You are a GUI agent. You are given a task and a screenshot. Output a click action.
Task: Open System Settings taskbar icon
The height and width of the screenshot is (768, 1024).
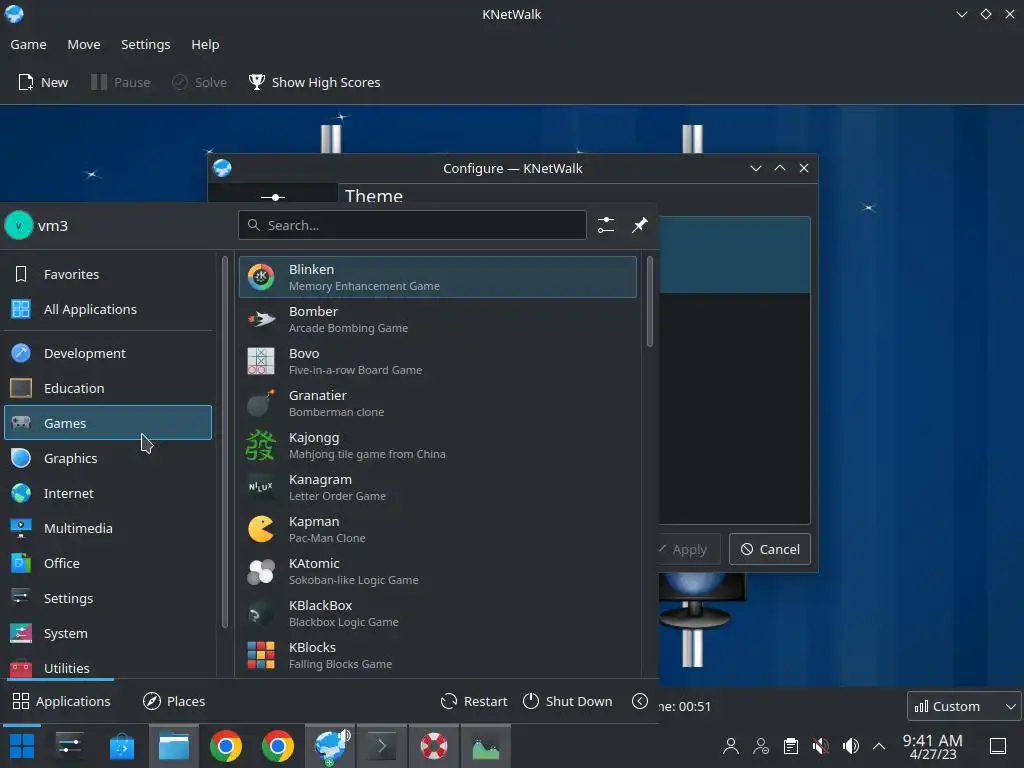click(x=69, y=746)
